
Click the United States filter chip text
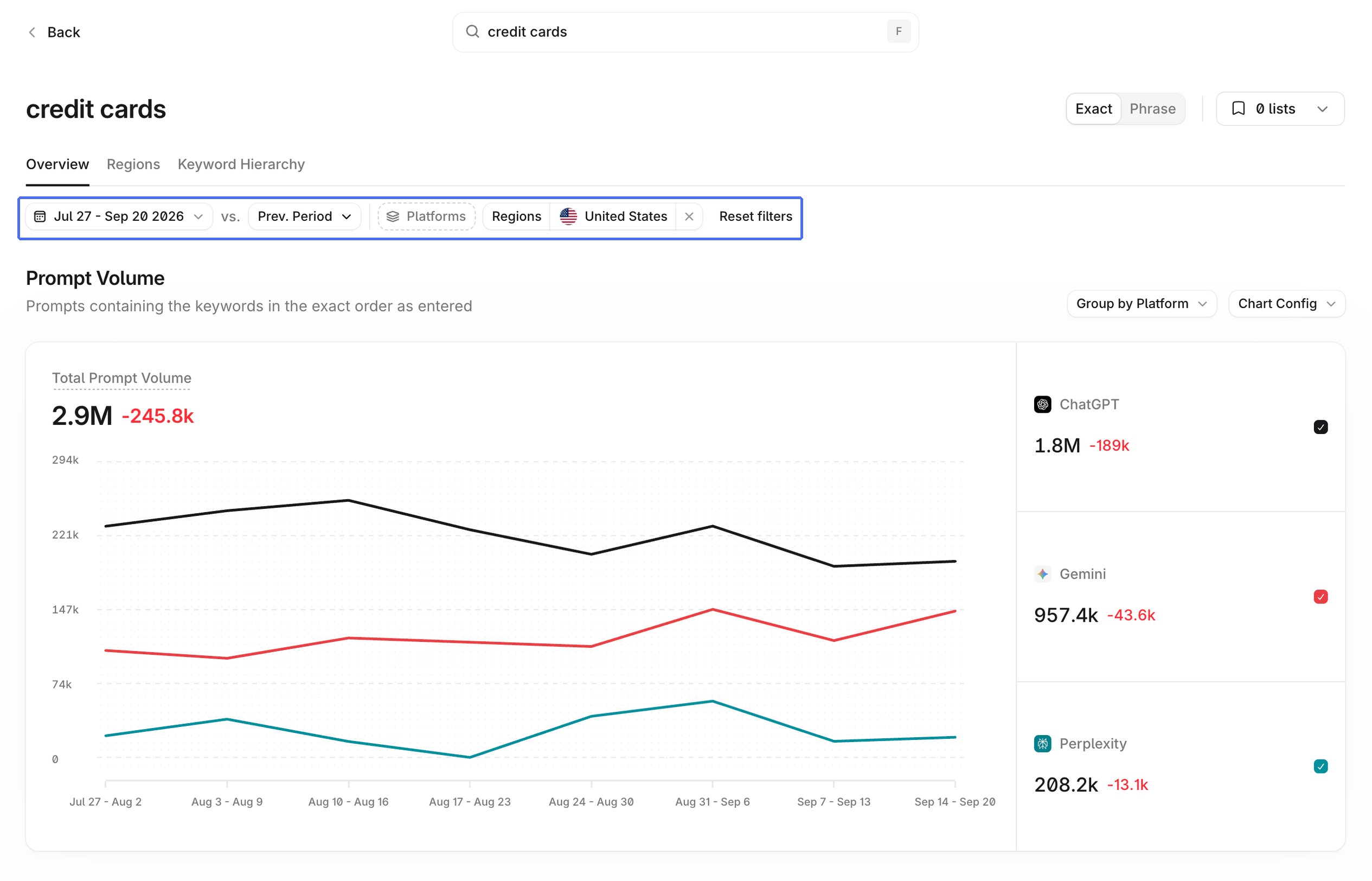(x=626, y=216)
